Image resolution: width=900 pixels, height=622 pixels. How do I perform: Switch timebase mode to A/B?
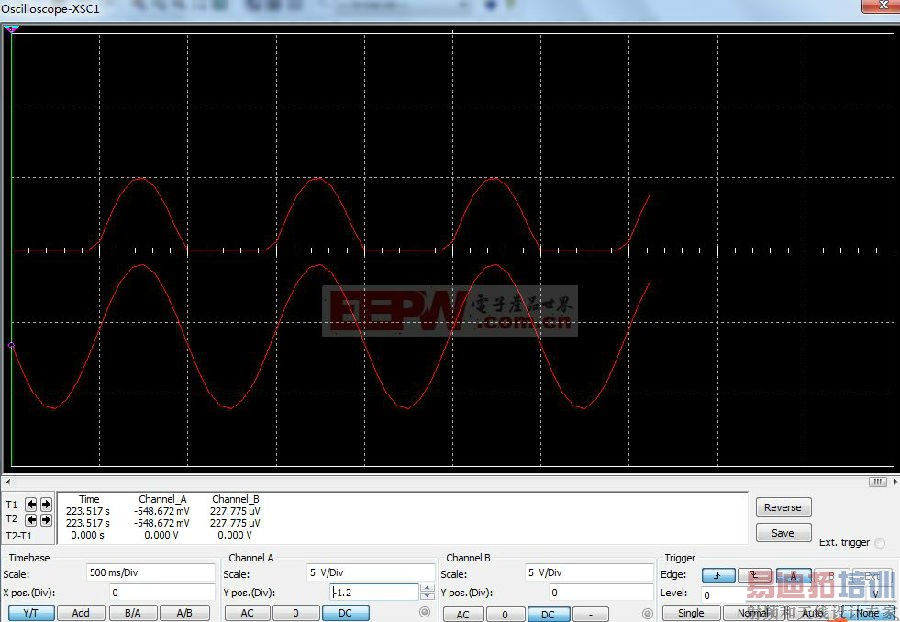(184, 613)
